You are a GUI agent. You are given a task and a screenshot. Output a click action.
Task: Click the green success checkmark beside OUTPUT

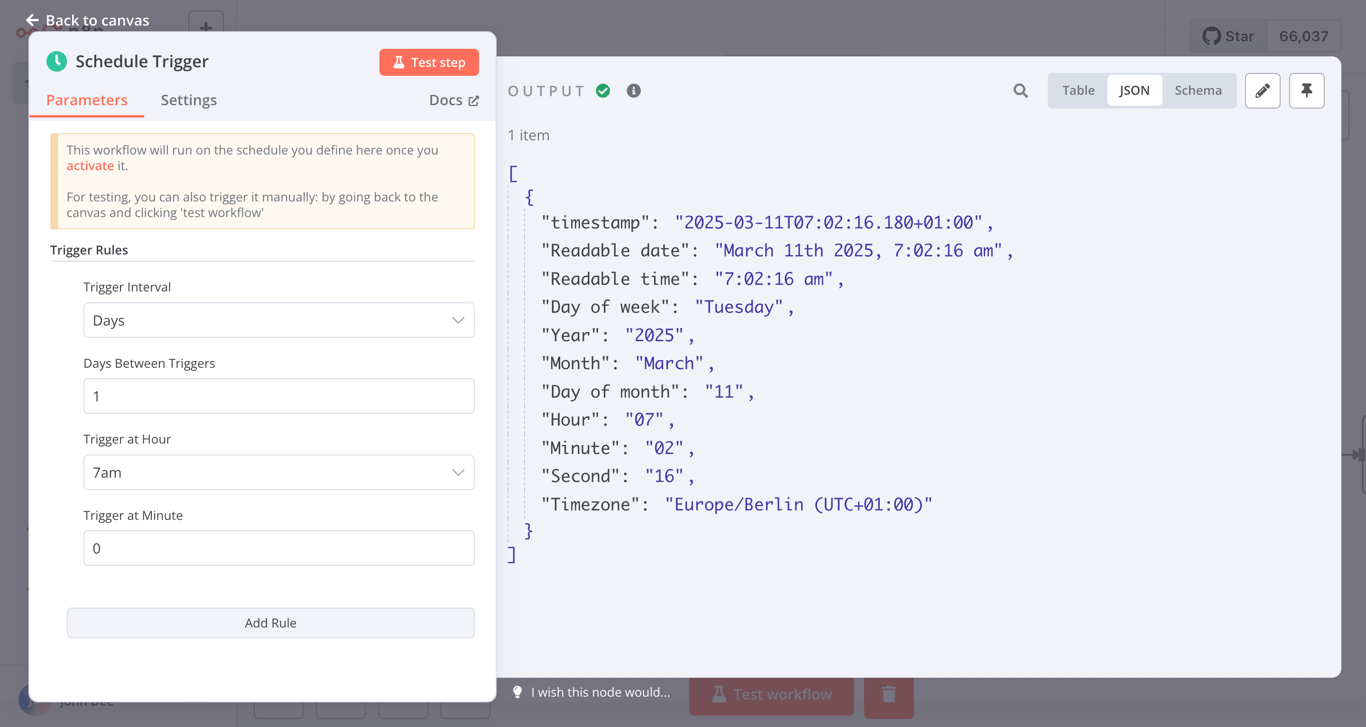[x=603, y=90]
